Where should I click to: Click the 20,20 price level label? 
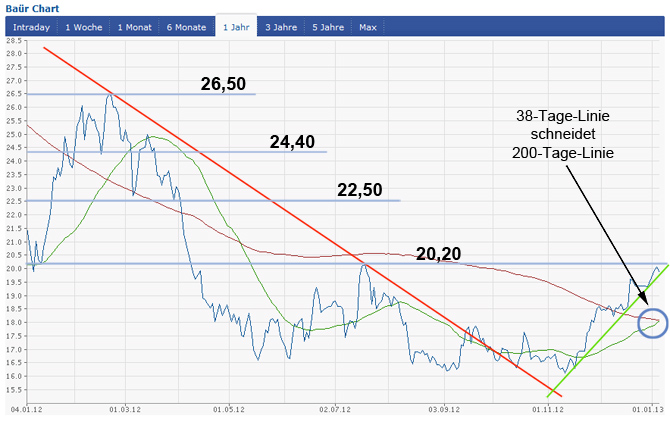[437, 254]
